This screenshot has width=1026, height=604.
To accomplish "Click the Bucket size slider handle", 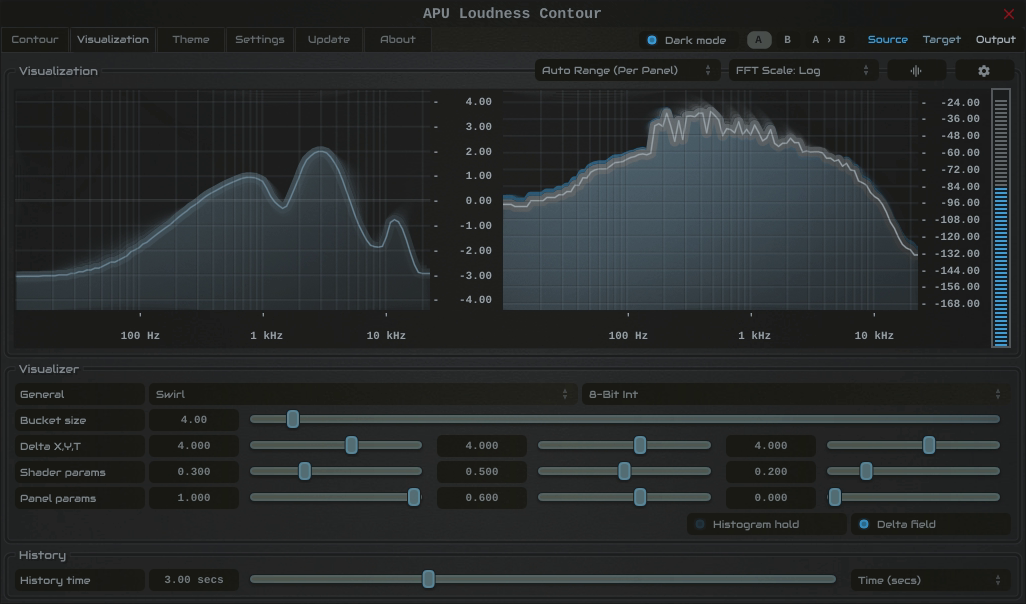I will pyautogui.click(x=293, y=419).
